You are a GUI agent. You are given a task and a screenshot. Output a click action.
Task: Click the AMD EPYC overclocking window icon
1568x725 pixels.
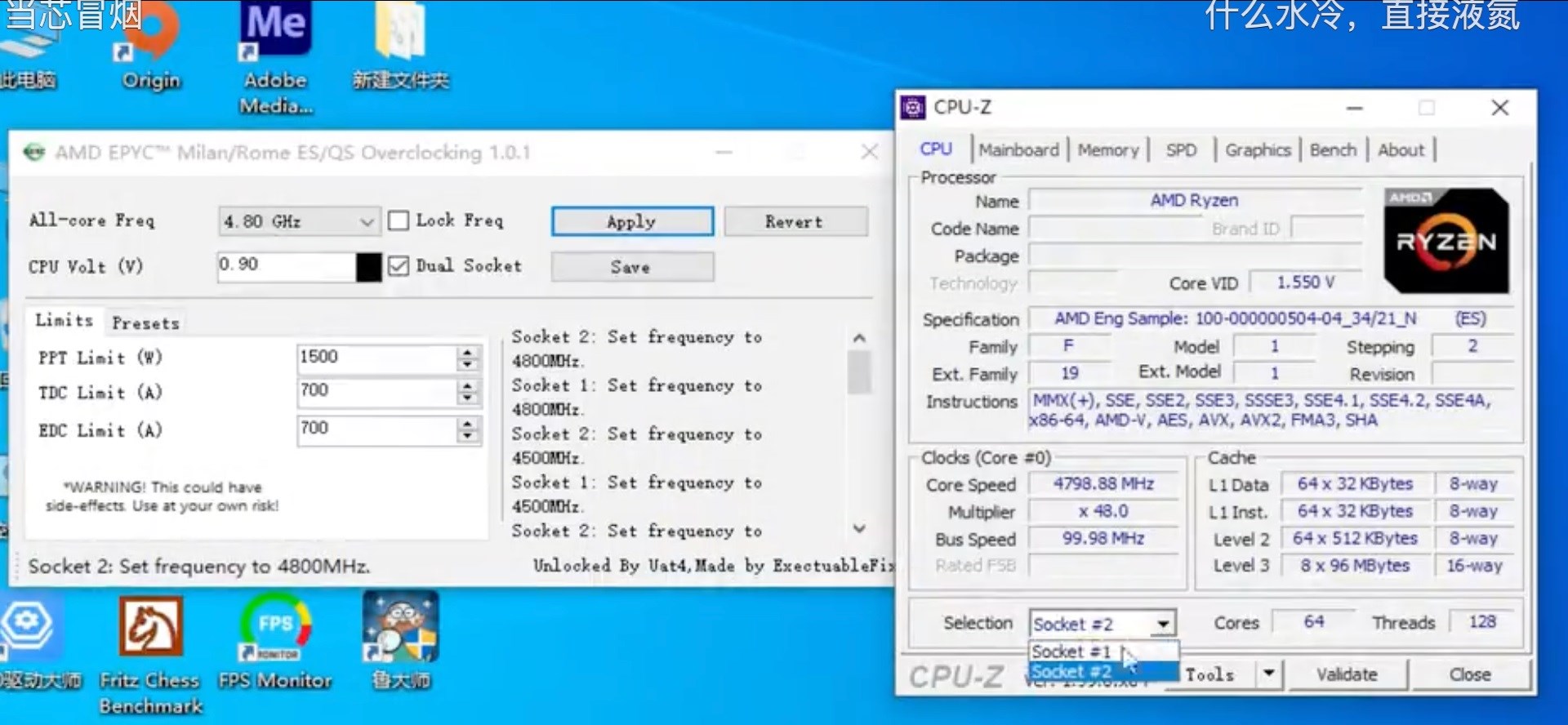point(34,152)
